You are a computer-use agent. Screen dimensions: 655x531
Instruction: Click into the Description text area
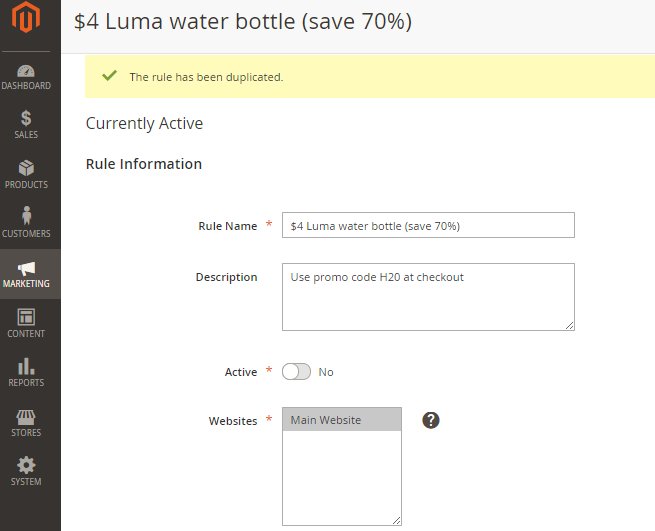point(428,297)
